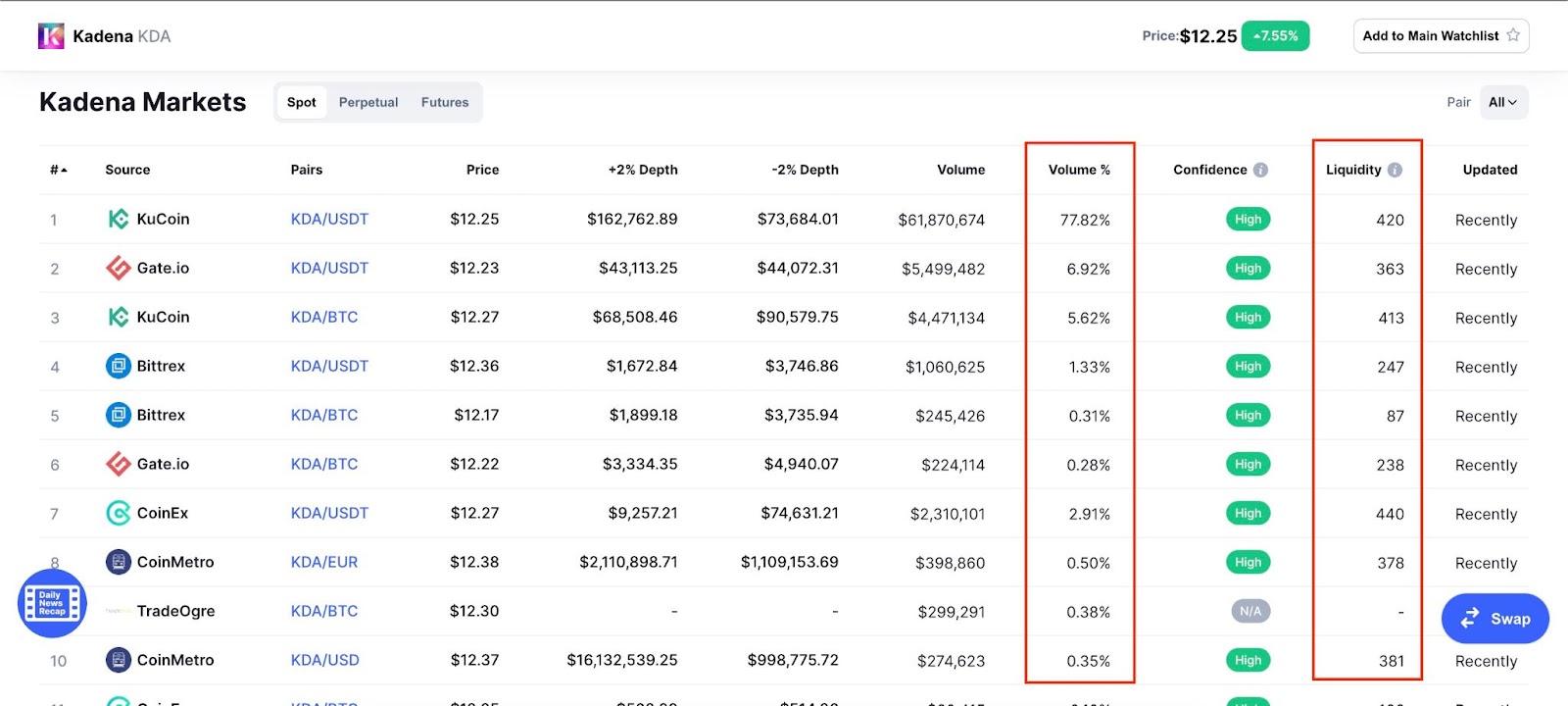Click the Liquidity info icon

click(1395, 170)
